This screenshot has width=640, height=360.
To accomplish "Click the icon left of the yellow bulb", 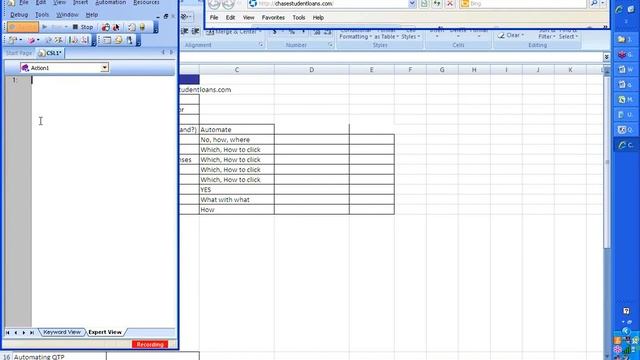I will click(131, 27).
